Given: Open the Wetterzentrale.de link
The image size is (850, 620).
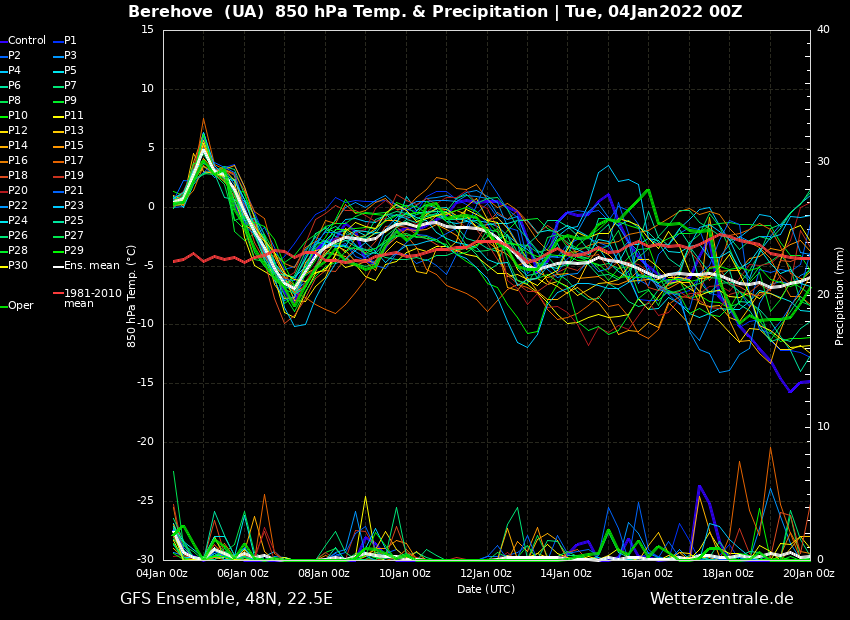Looking at the screenshot, I should (721, 599).
